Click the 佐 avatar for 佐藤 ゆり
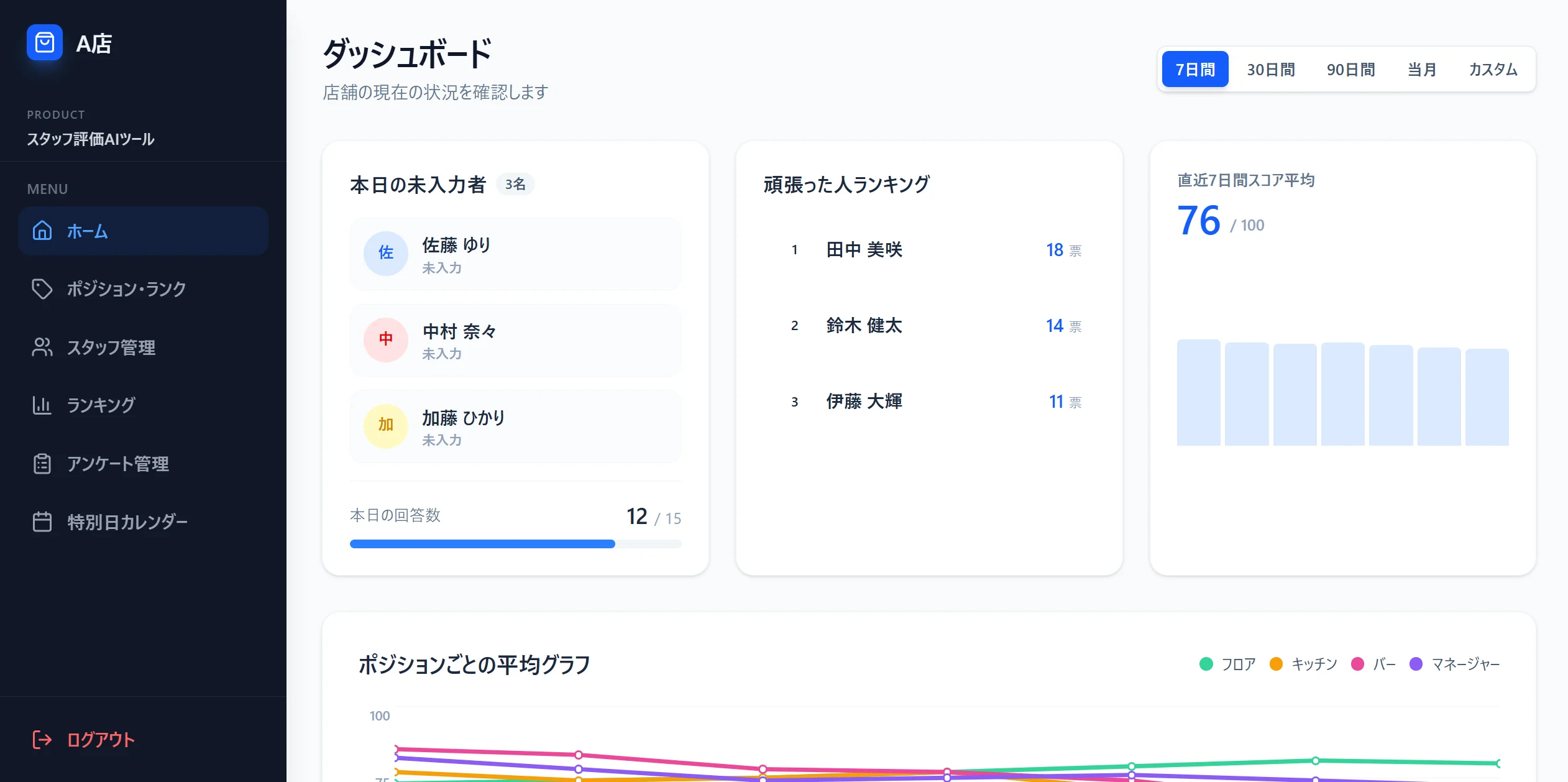Screen dimensions: 1568x782 click(x=386, y=253)
